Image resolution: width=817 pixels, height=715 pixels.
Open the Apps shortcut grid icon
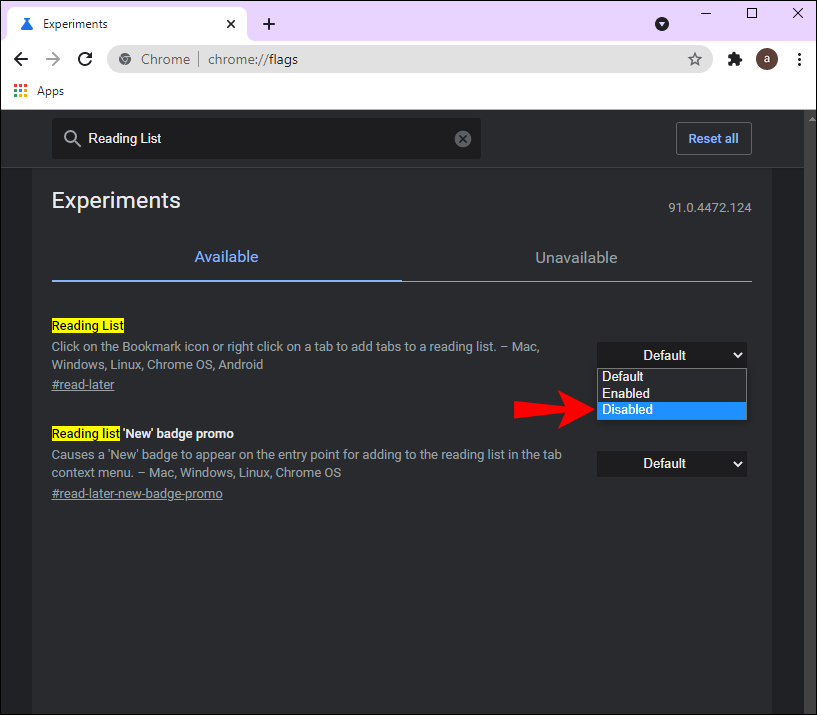20,91
